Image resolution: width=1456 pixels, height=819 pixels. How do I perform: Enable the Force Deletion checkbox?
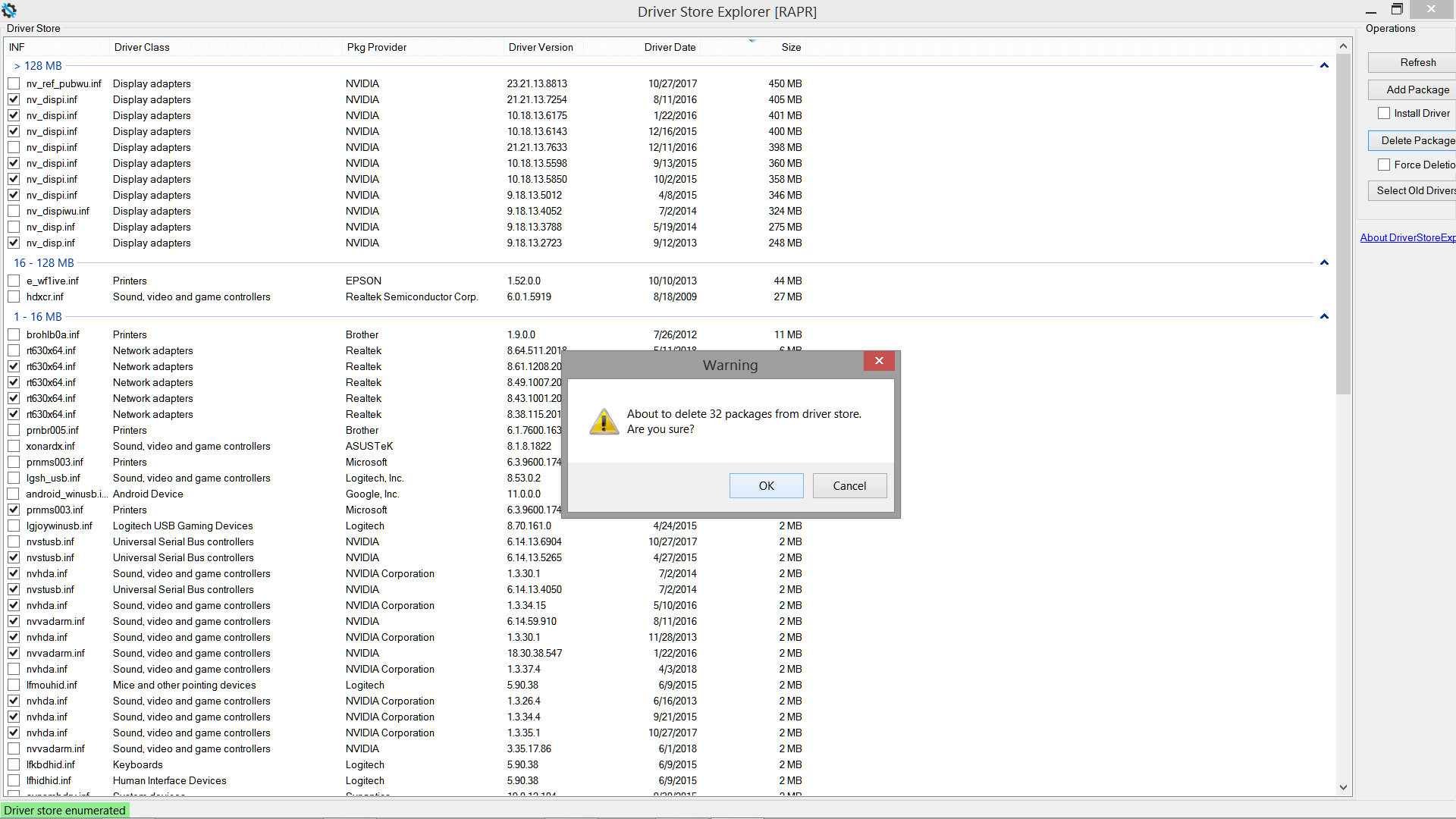coord(1384,165)
